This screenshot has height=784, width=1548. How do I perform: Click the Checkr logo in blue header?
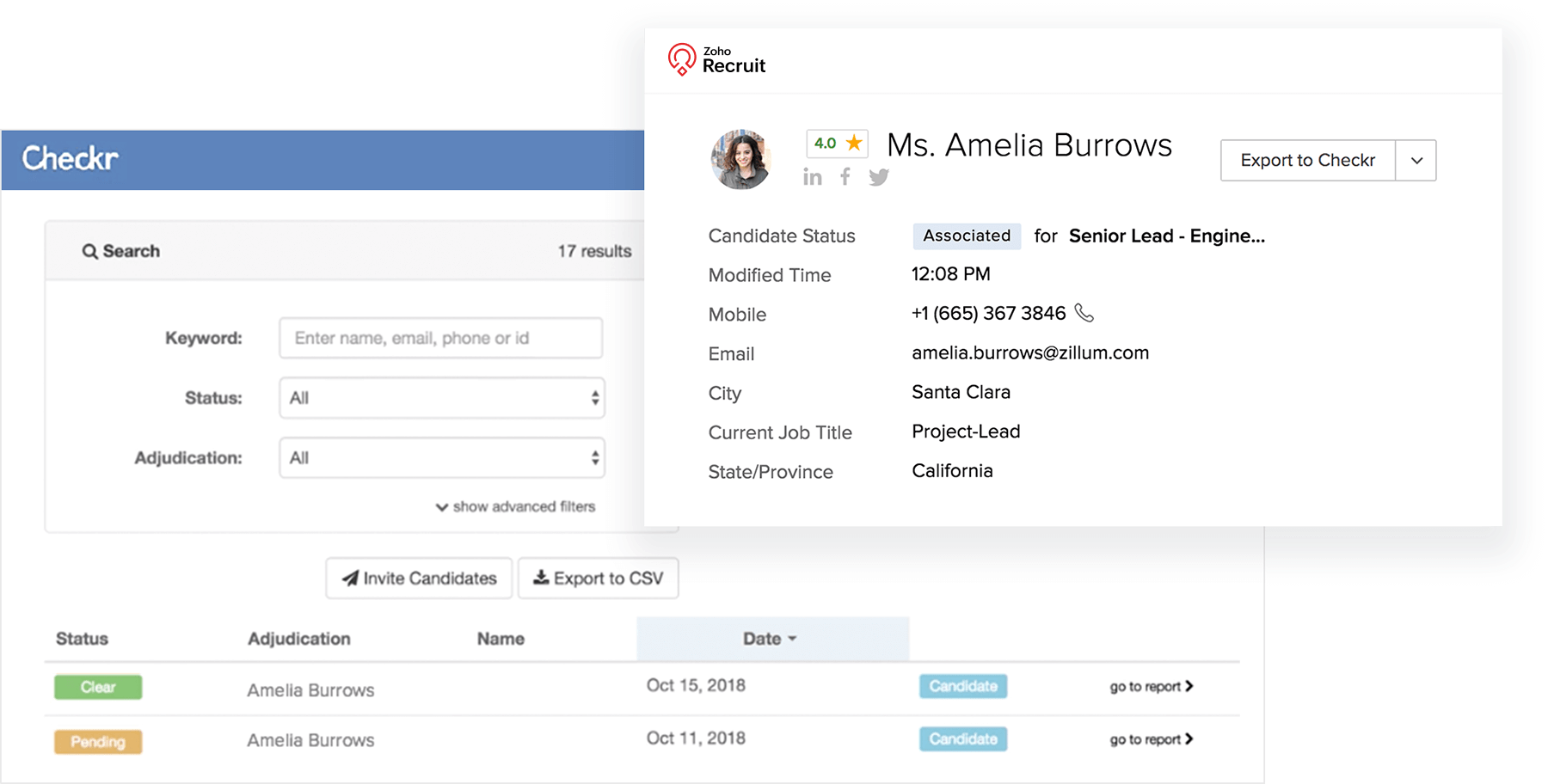[x=70, y=158]
